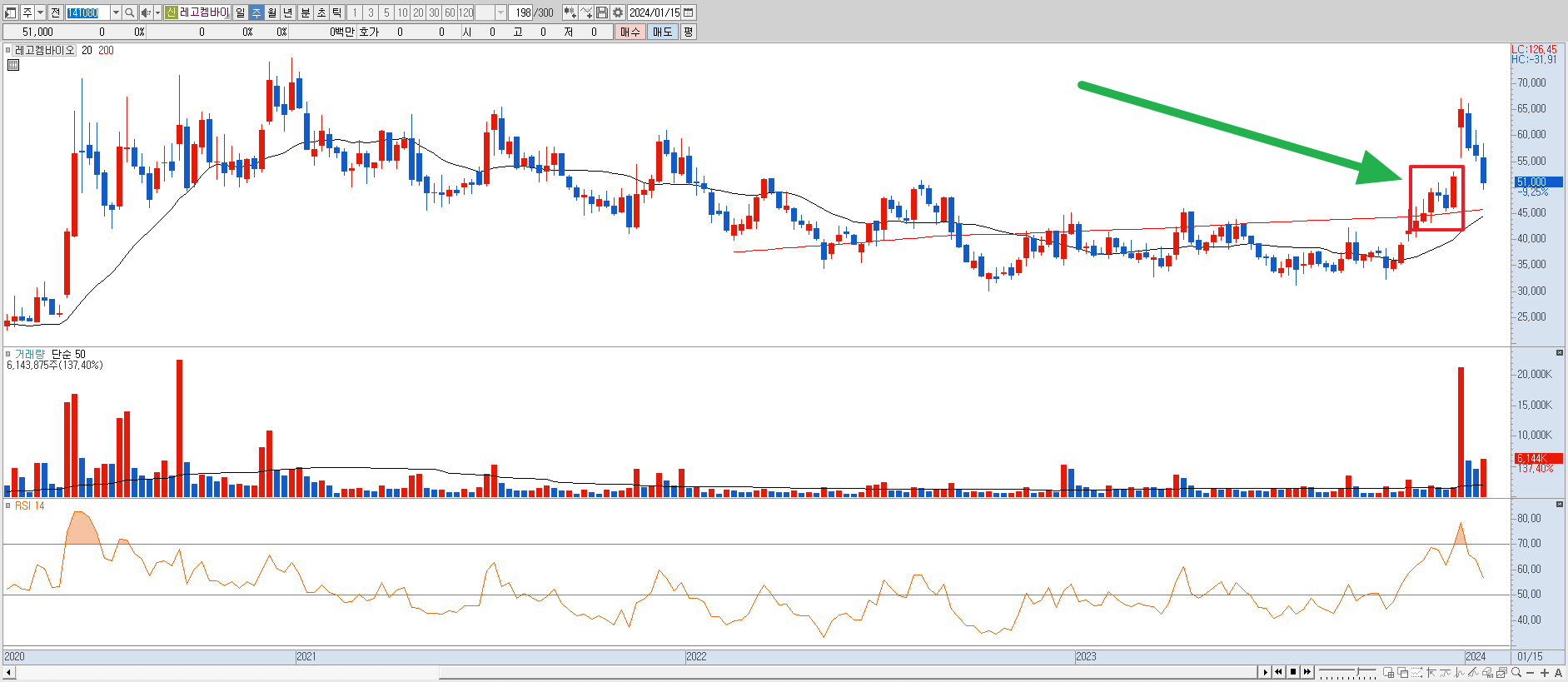Click the speaker sound alert icon
This screenshot has height=682, width=1568.
click(146, 12)
